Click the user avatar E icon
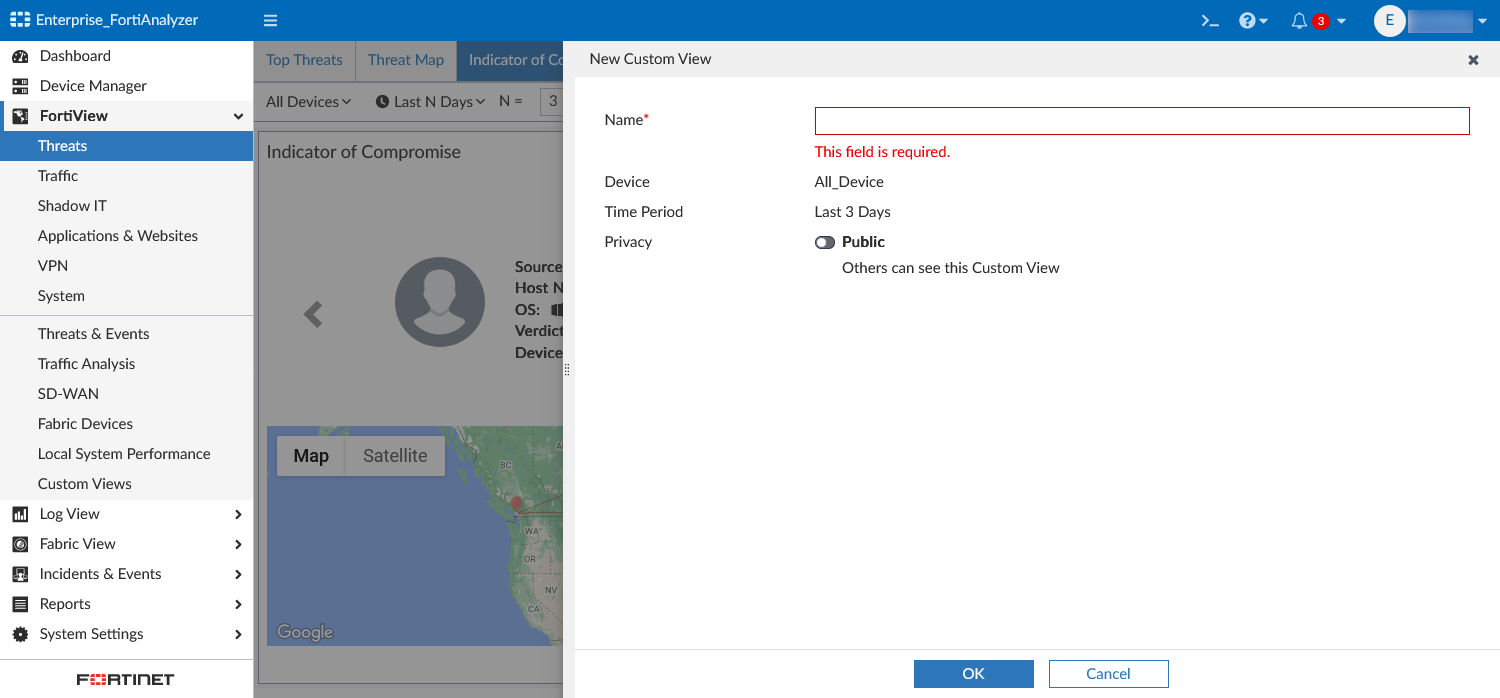The image size is (1500, 698). point(1390,20)
